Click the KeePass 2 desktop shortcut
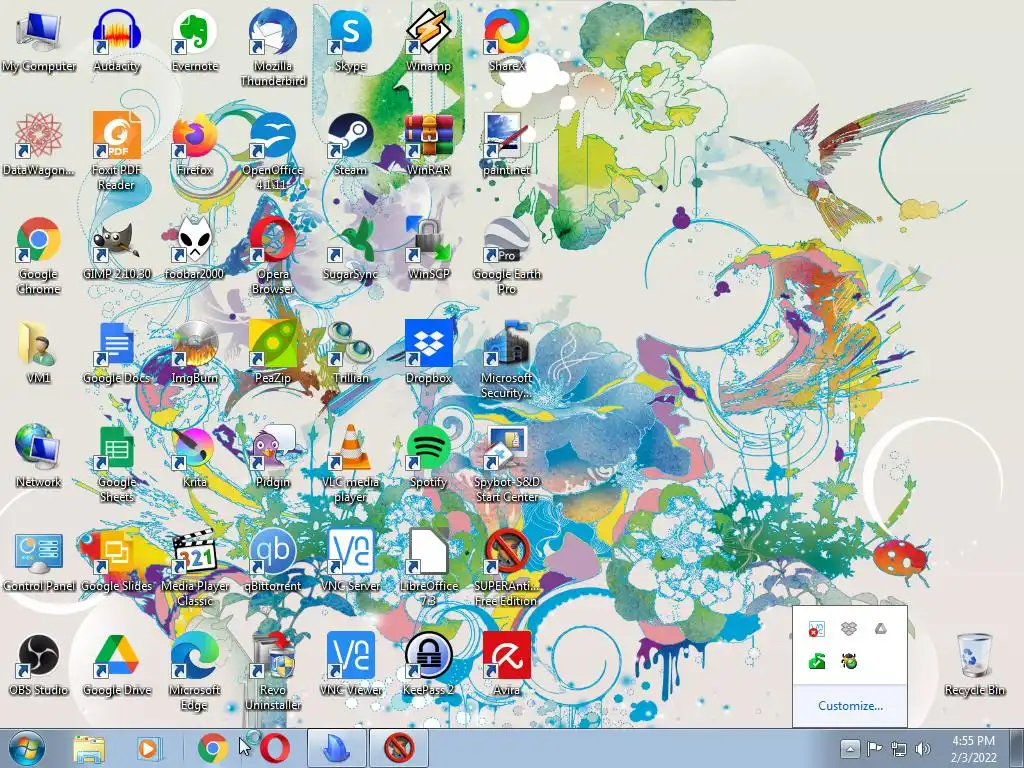Screen dimensions: 1024x768 click(428, 664)
